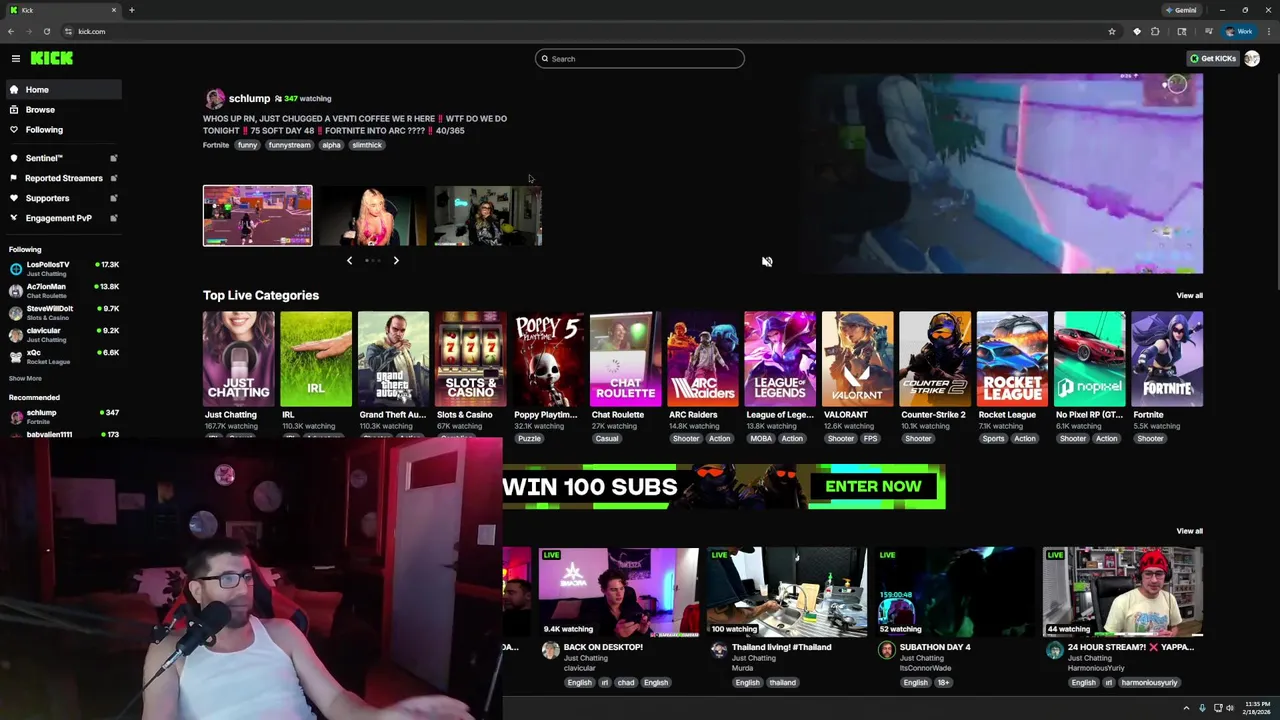Bookmark this page with the star icon
The image size is (1280, 720).
click(1111, 32)
